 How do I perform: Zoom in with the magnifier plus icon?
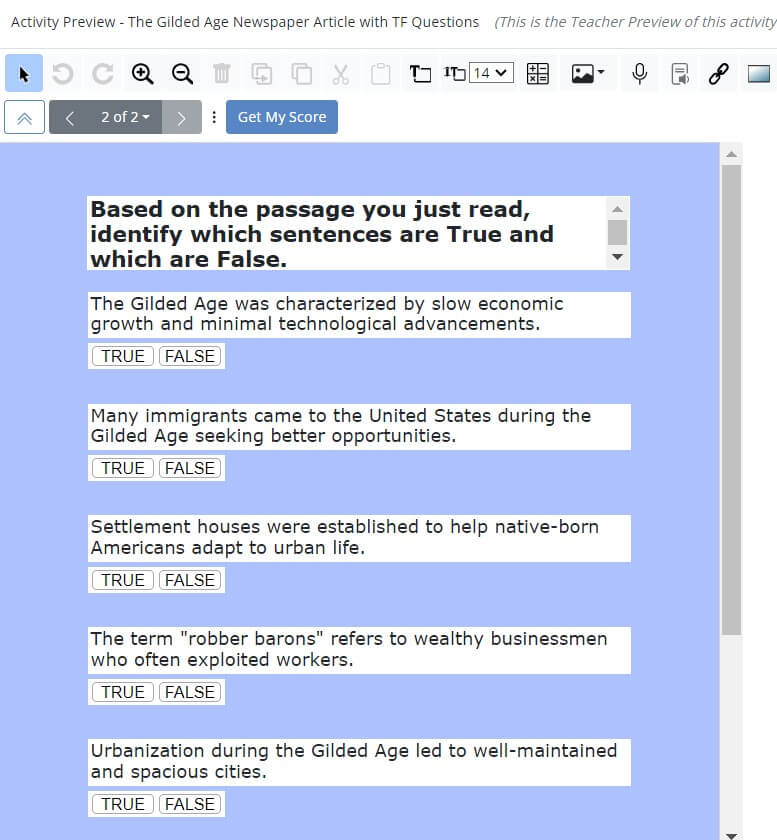(143, 73)
